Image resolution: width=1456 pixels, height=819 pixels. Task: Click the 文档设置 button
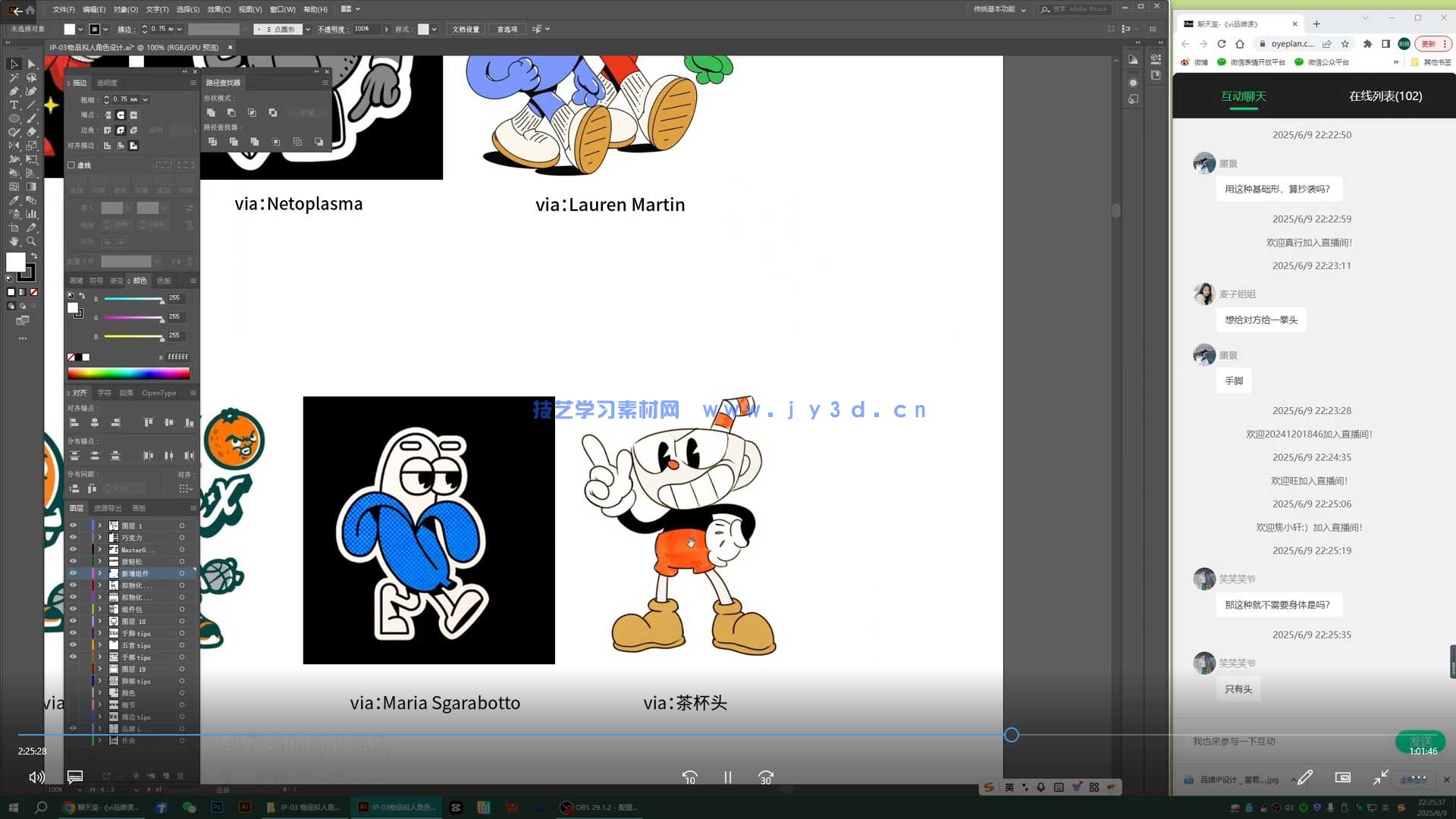(465, 29)
